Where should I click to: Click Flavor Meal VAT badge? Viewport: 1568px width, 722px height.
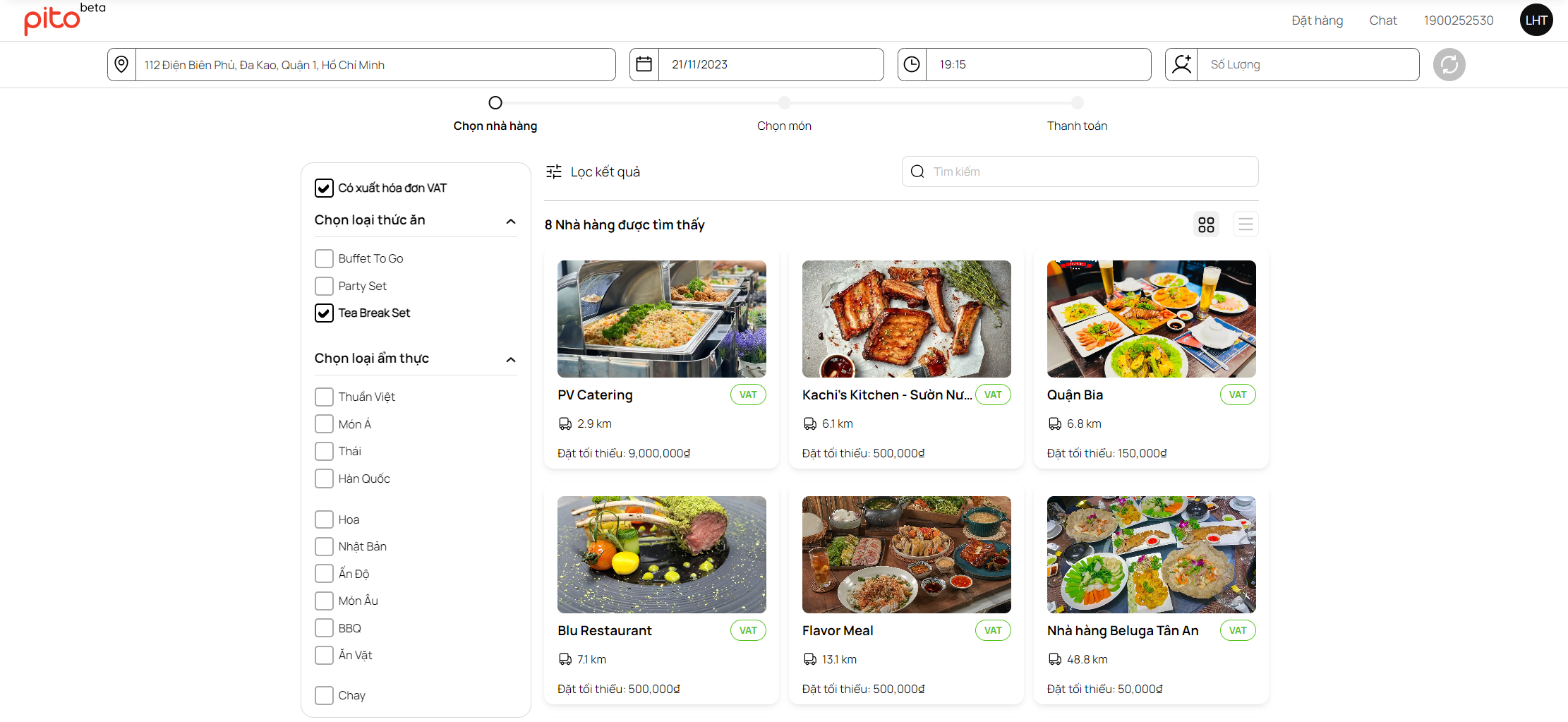click(993, 630)
